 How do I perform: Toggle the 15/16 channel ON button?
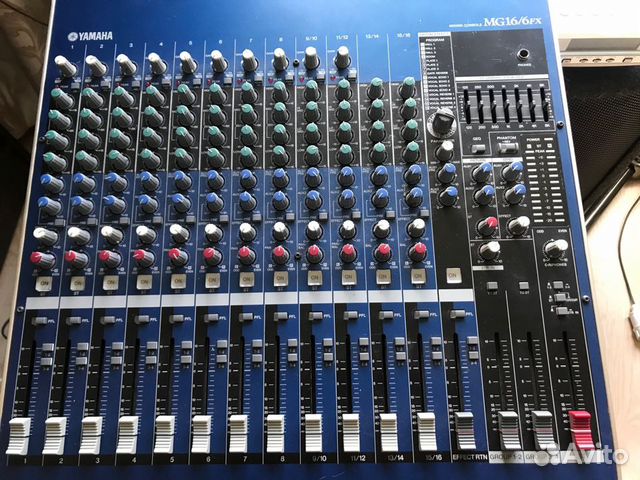click(x=418, y=276)
